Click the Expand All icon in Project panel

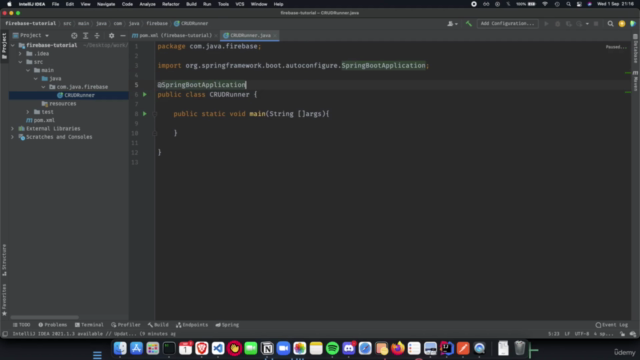coord(85,36)
